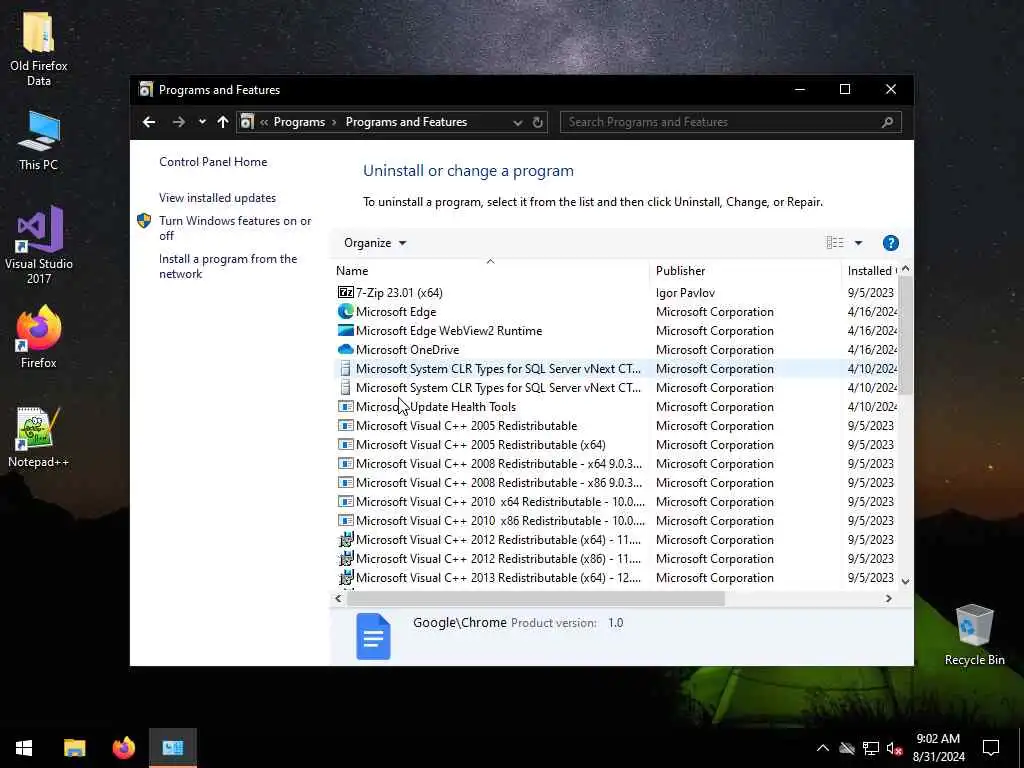Open Control Panel Home link
The width and height of the screenshot is (1024, 768).
[x=213, y=162]
